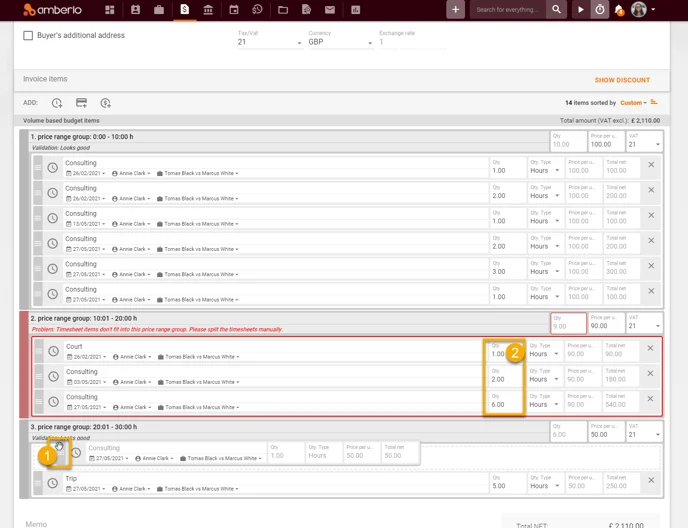The height and width of the screenshot is (528, 688).
Task: Open VAT dropdown of price range group 1
Action: coord(644,141)
